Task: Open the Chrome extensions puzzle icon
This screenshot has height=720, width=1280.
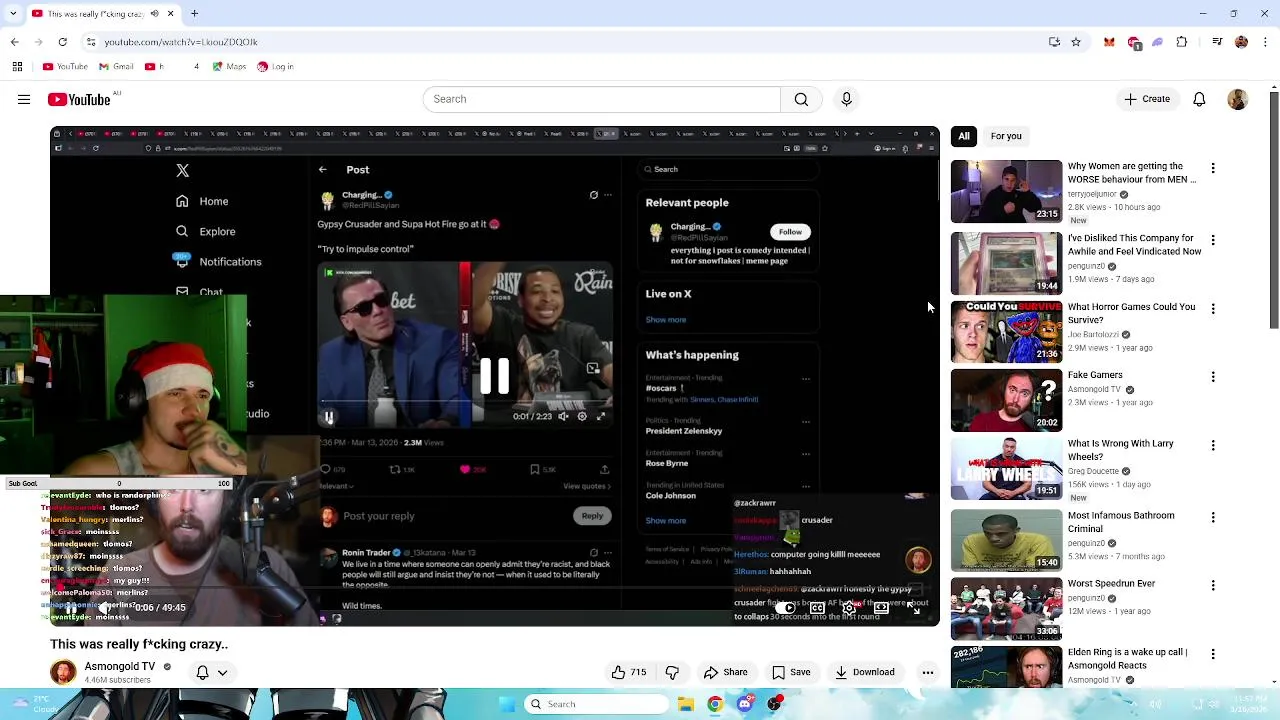Action: [1182, 42]
